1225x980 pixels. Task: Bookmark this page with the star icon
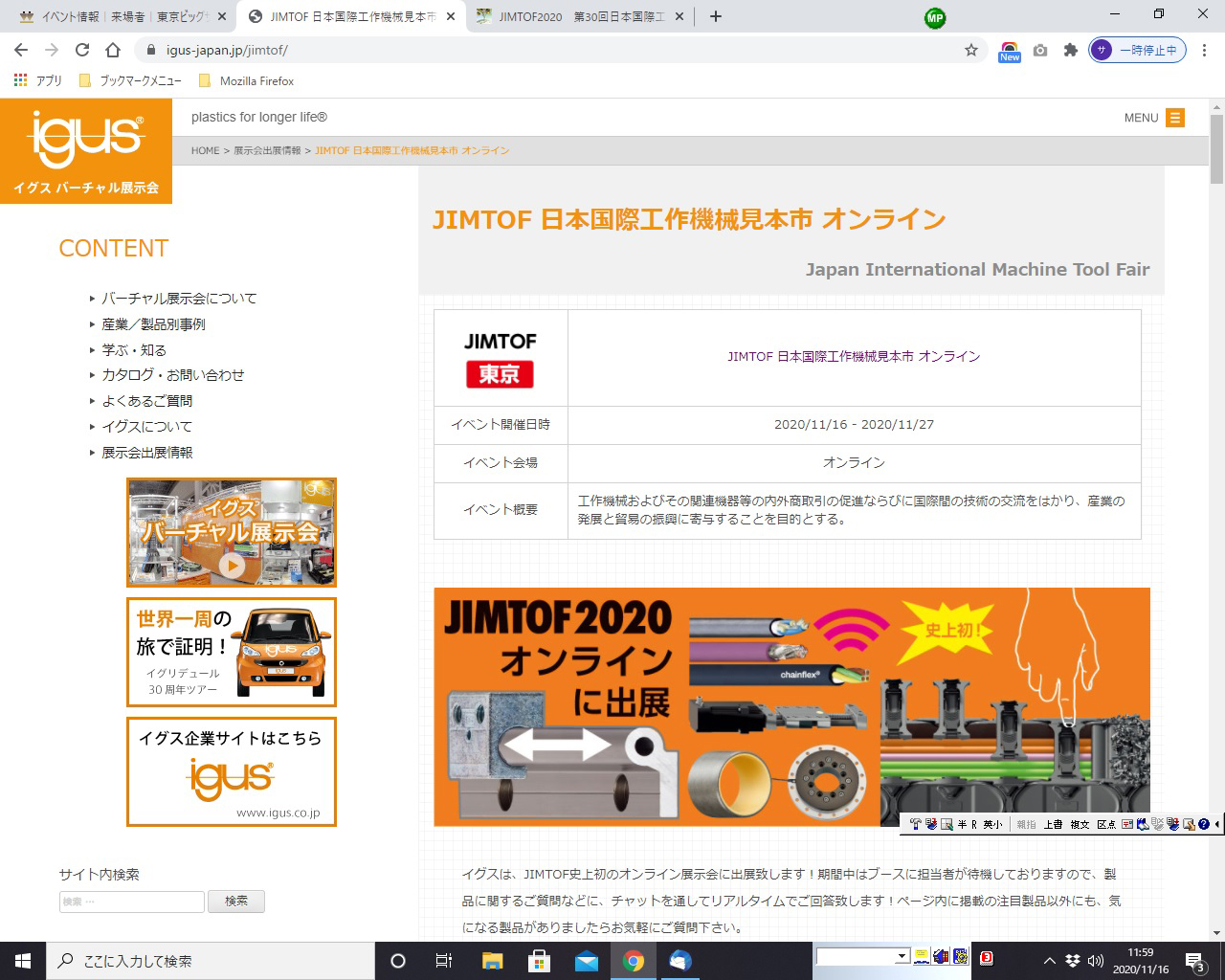(971, 50)
